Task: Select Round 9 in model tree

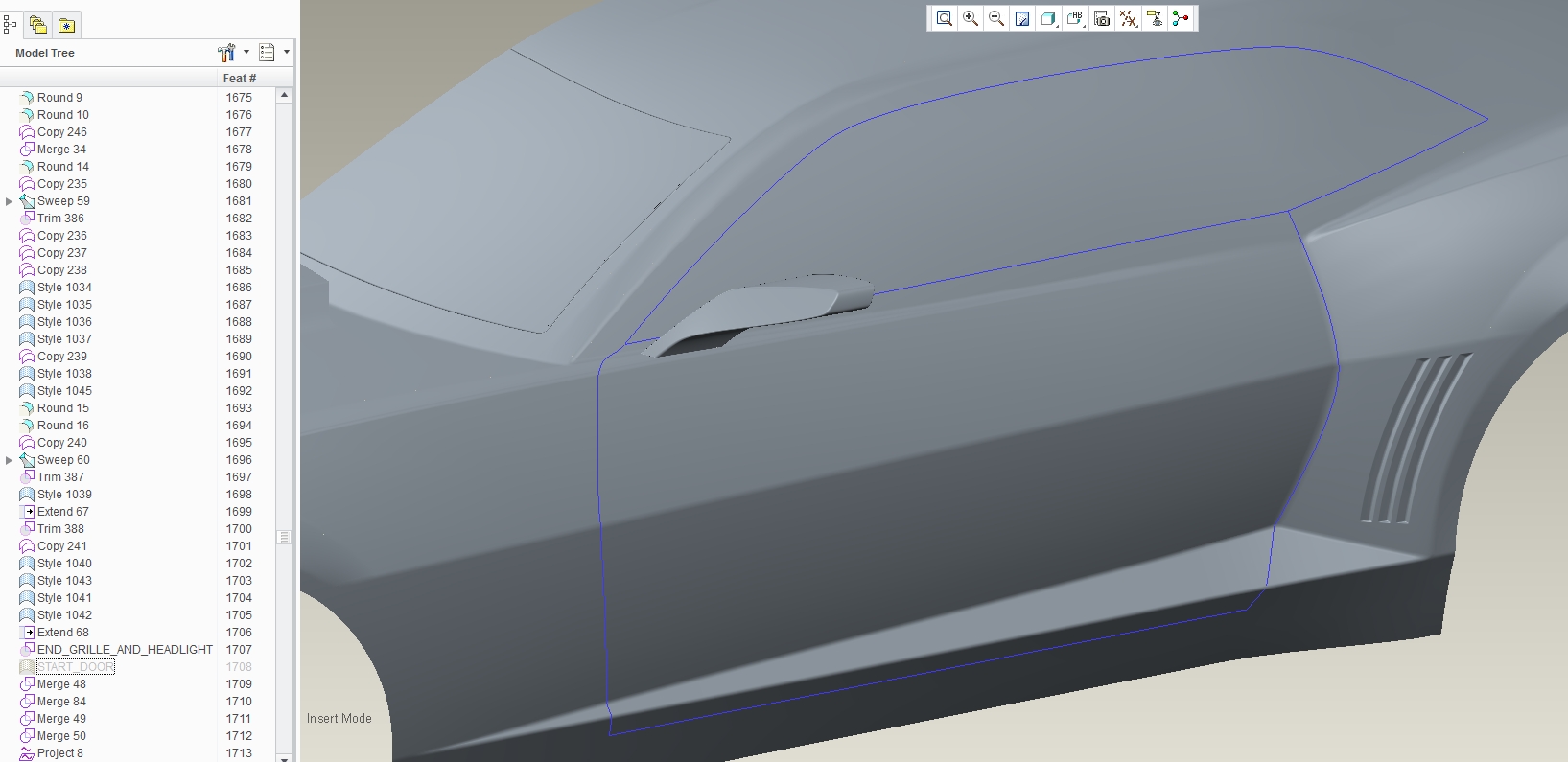Action: click(x=59, y=98)
